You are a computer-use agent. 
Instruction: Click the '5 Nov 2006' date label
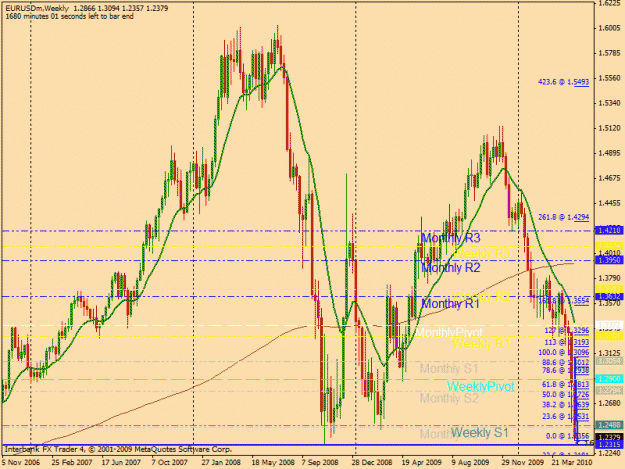click(21, 463)
